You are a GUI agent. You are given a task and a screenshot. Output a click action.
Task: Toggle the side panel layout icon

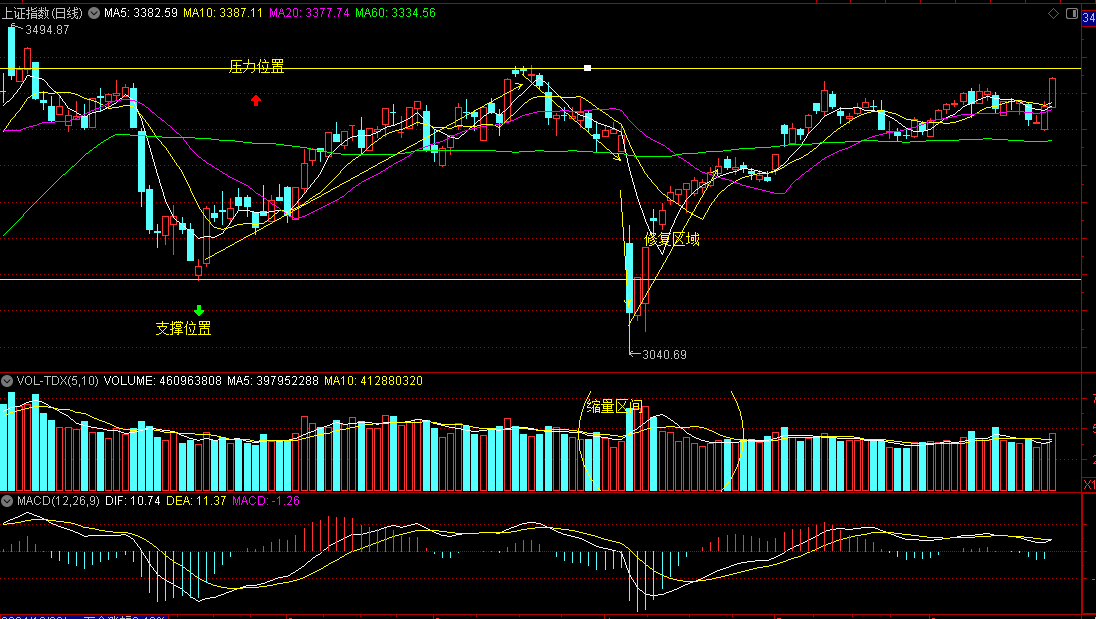[1072, 13]
